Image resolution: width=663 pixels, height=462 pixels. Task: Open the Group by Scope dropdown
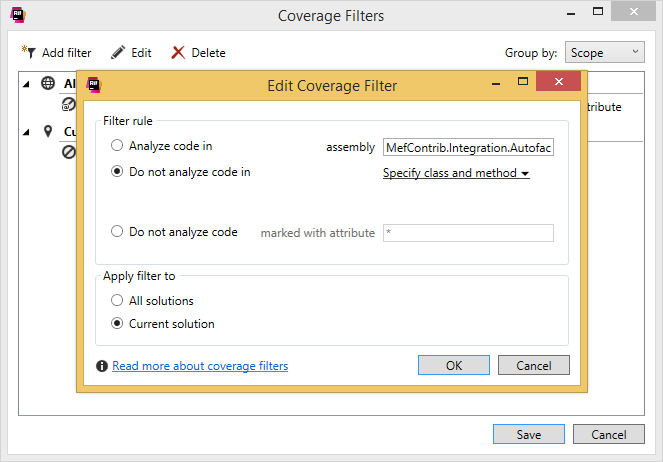pos(605,52)
